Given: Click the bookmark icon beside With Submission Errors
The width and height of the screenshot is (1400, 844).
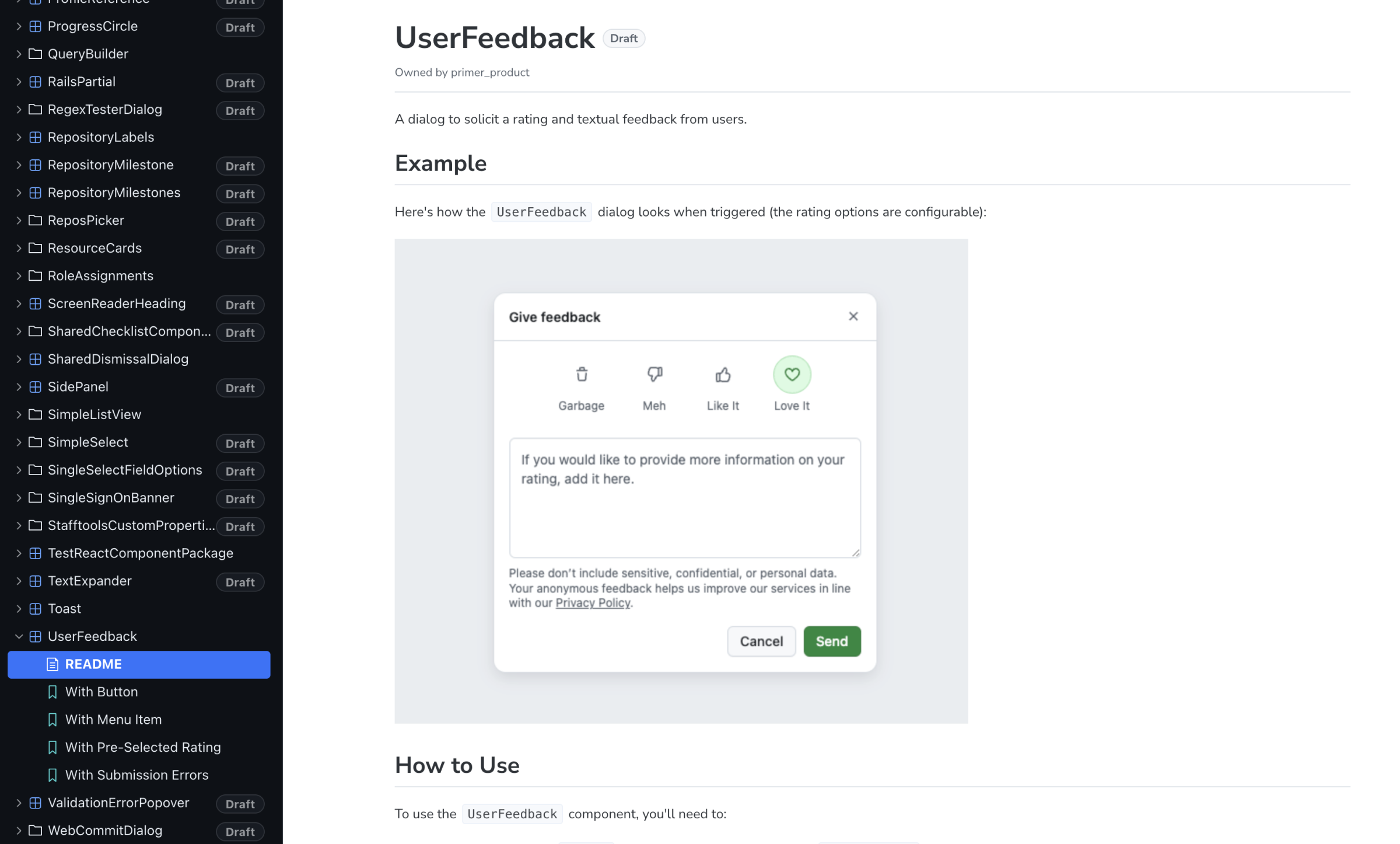Looking at the screenshot, I should tap(53, 775).
